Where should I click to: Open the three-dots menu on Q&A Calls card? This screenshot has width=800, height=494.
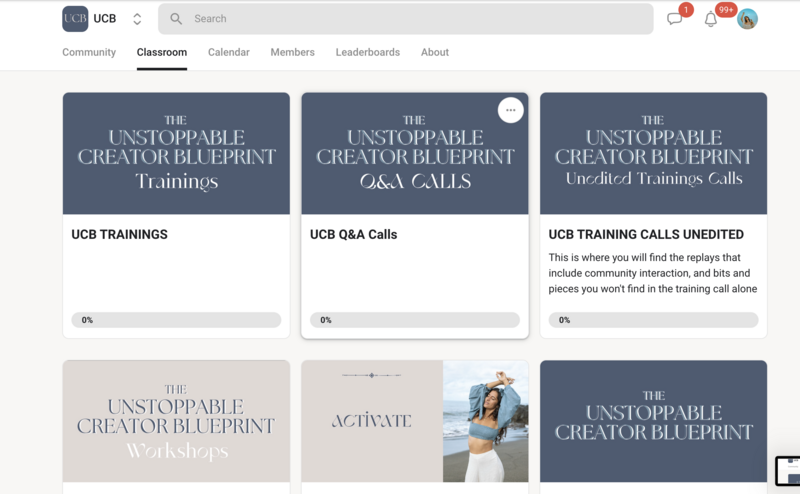click(x=510, y=110)
